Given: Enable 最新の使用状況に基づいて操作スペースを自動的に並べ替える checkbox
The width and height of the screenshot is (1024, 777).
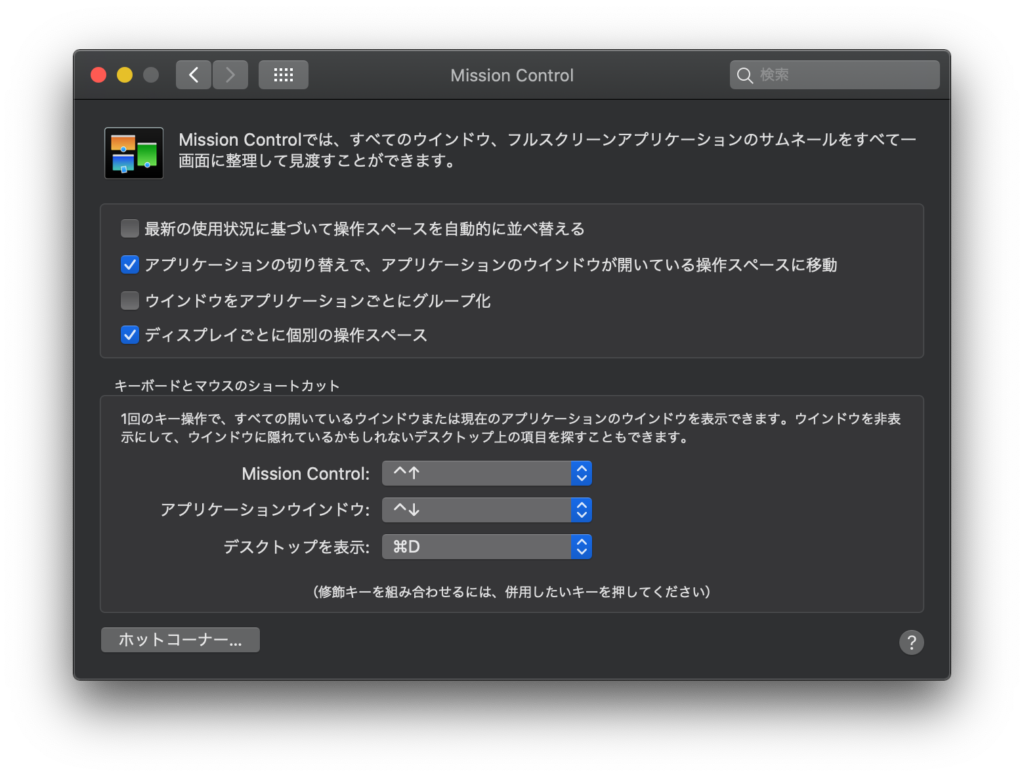Looking at the screenshot, I should click(130, 229).
